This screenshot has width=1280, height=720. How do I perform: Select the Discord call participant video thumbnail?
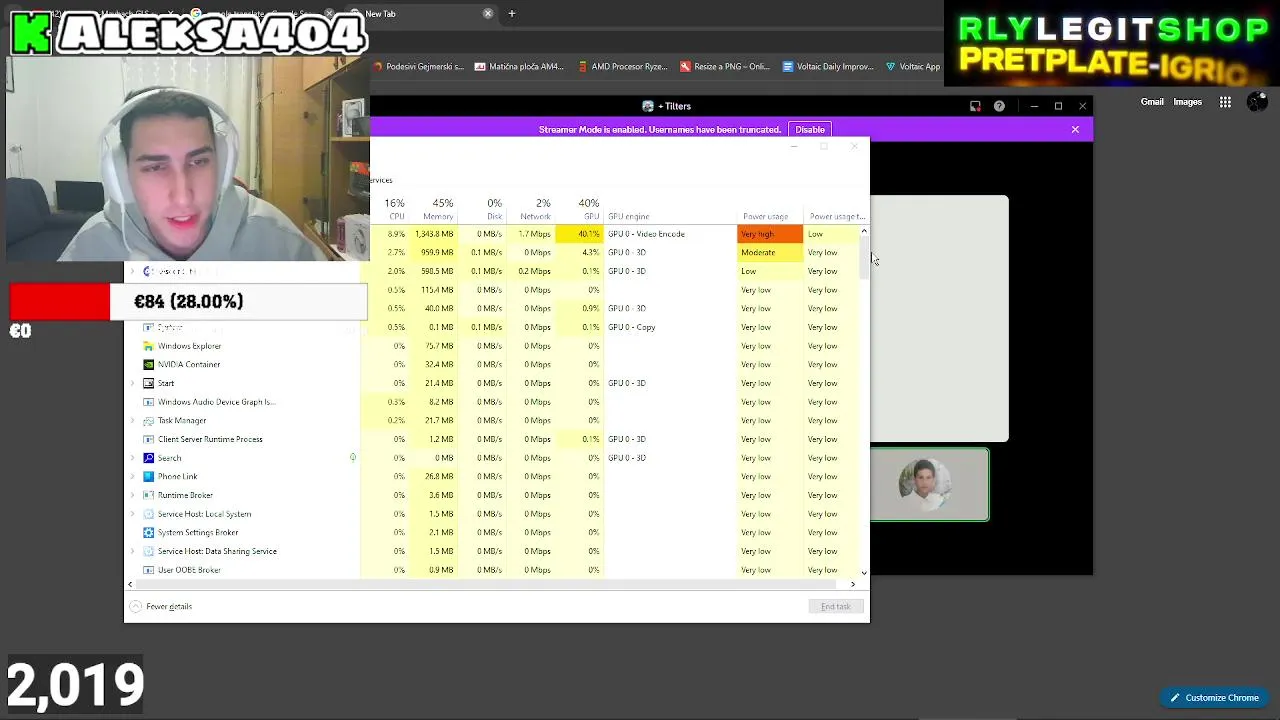tap(929, 485)
